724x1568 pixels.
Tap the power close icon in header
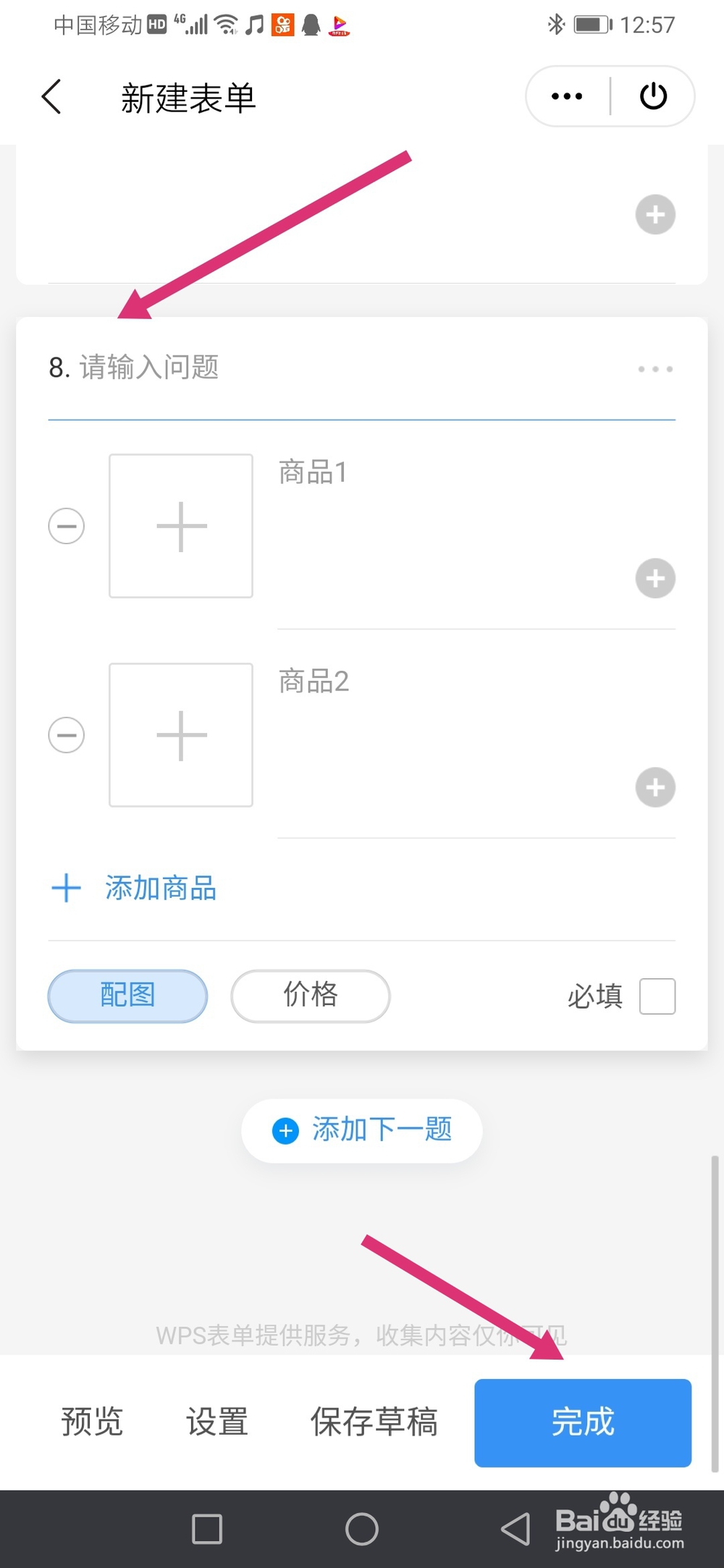coord(653,96)
